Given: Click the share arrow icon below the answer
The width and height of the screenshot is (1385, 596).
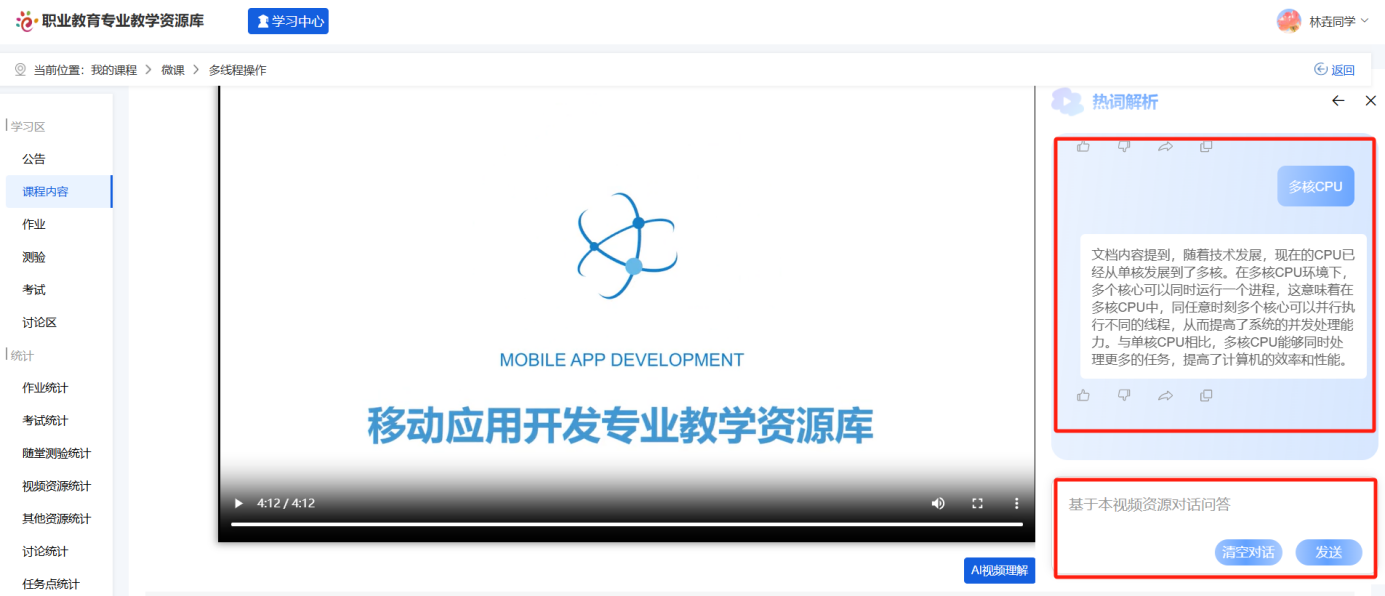Looking at the screenshot, I should click(x=1165, y=395).
